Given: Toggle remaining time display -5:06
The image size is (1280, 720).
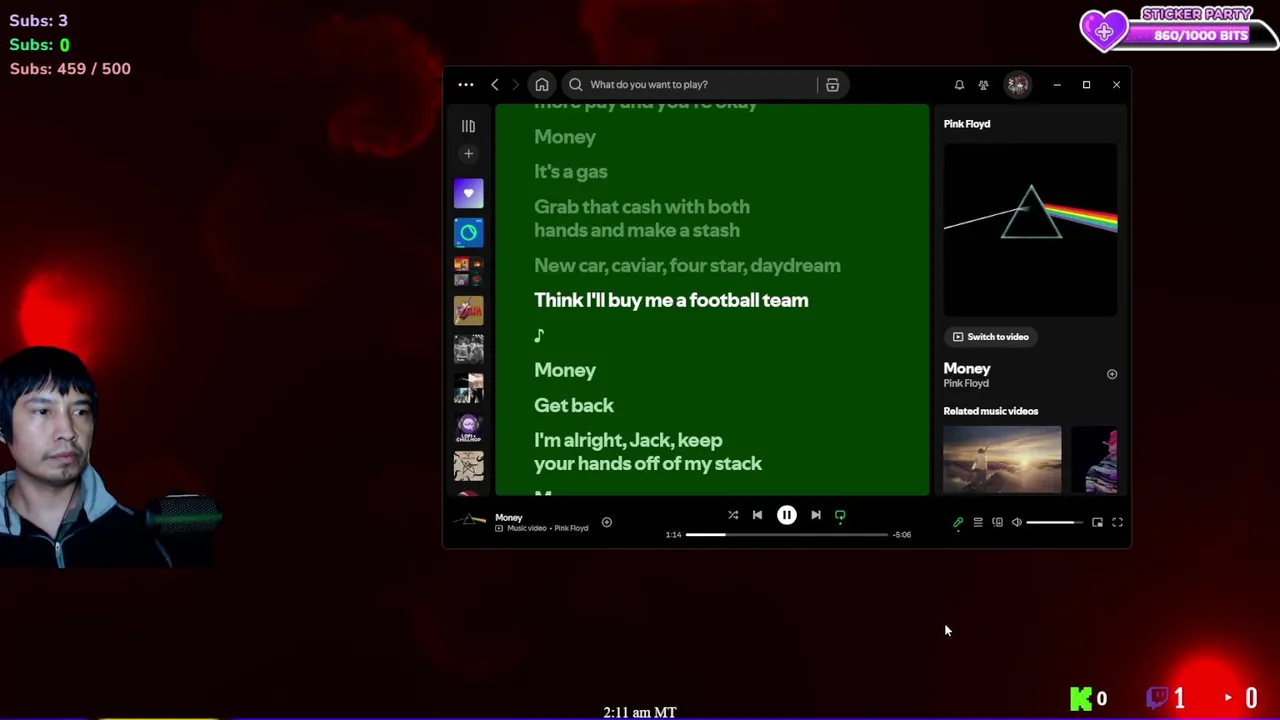Looking at the screenshot, I should coord(902,535).
